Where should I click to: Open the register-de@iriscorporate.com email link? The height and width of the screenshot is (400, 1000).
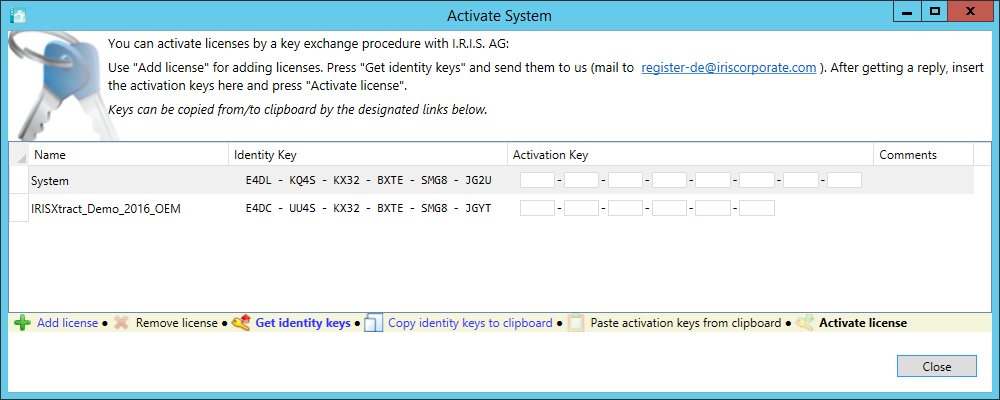728,68
